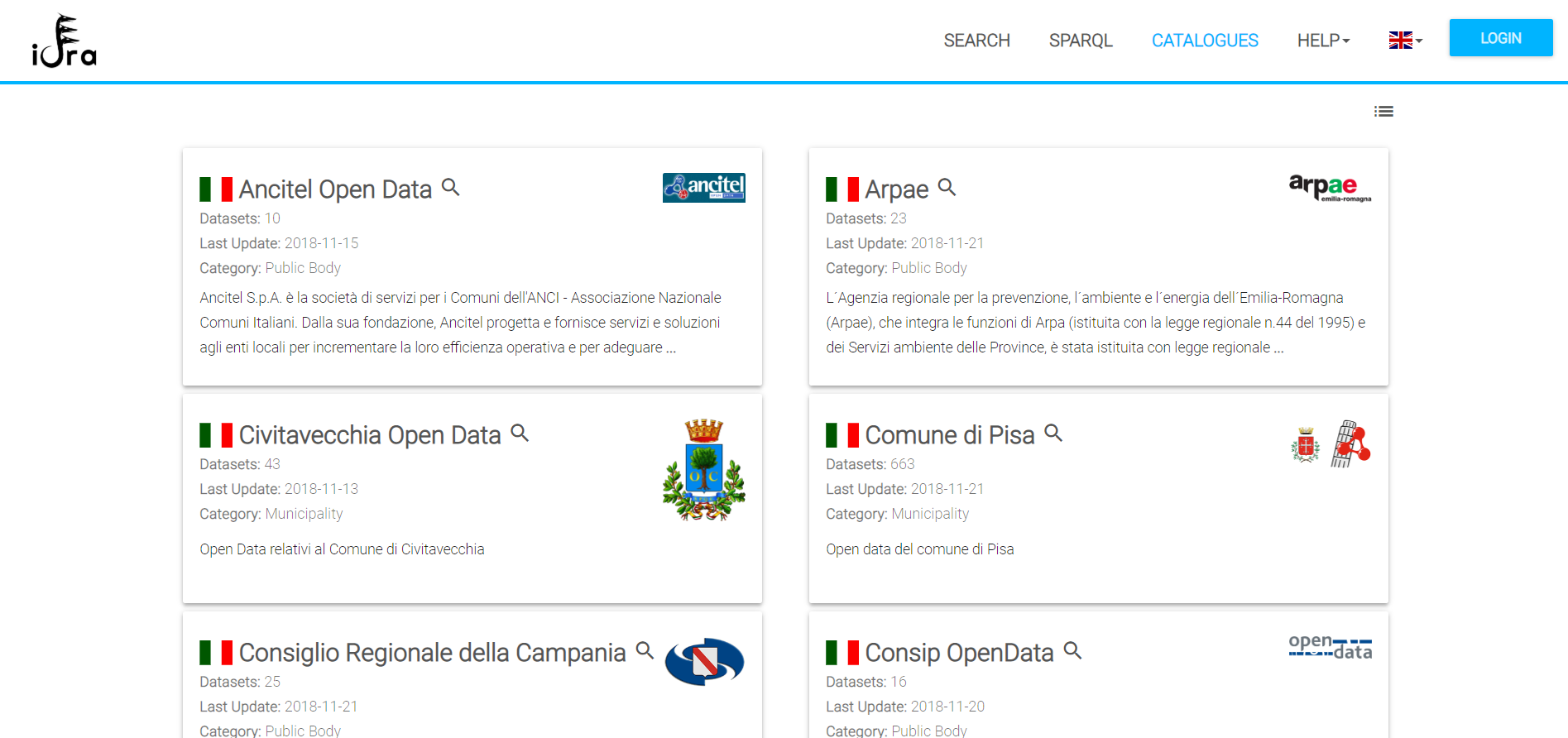Open the language flag selector

click(1405, 41)
